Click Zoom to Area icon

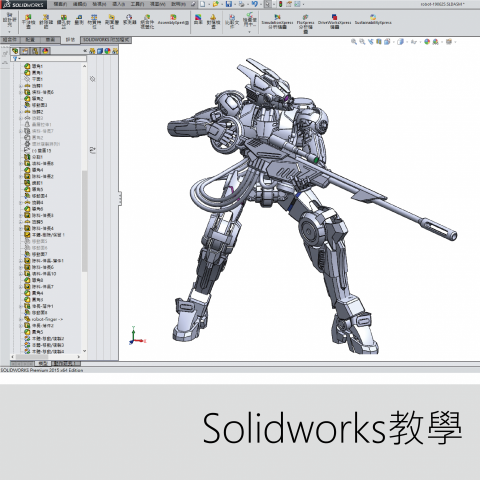tap(362, 42)
